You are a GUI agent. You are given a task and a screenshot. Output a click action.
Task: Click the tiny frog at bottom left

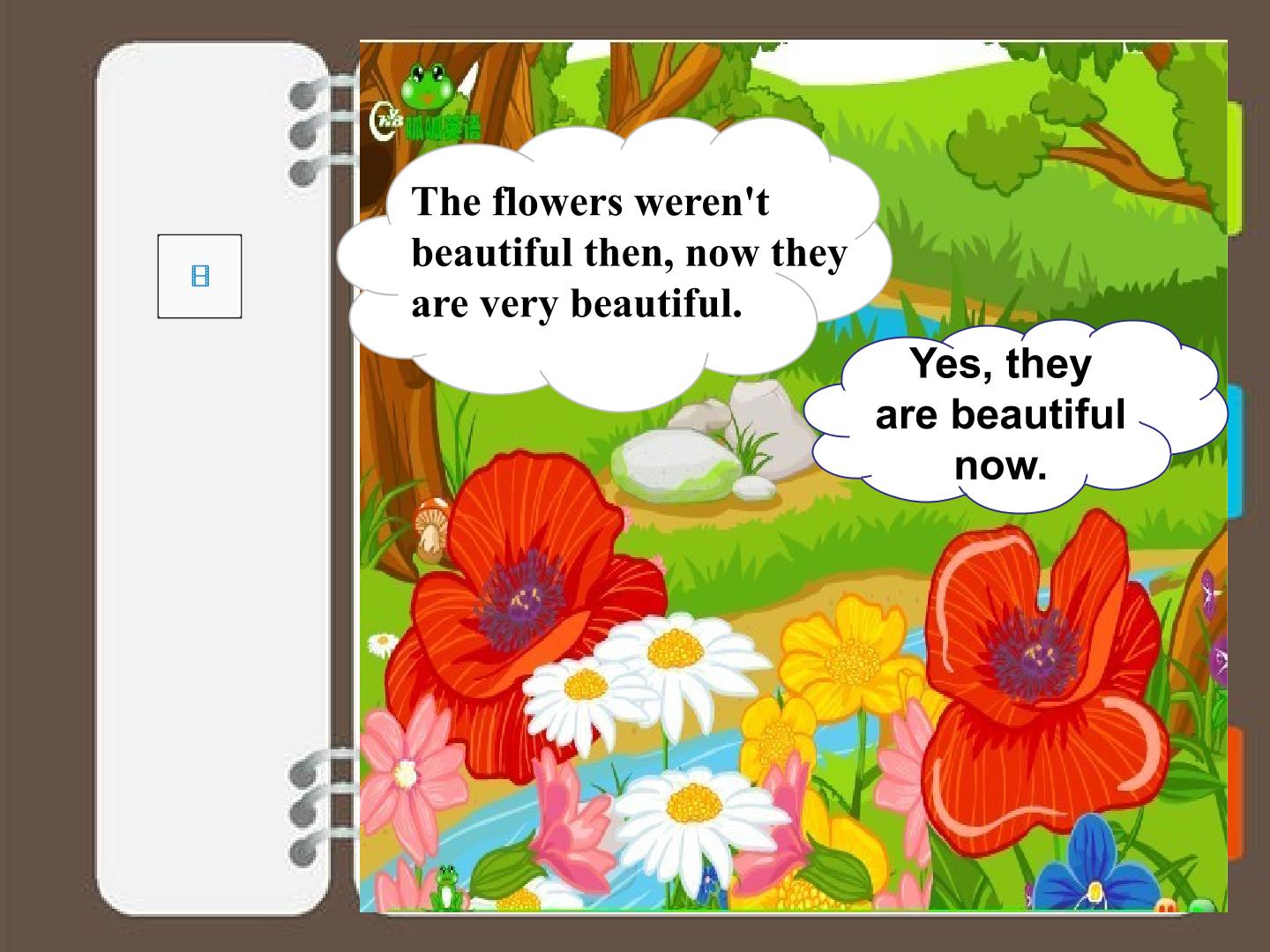coord(447,888)
